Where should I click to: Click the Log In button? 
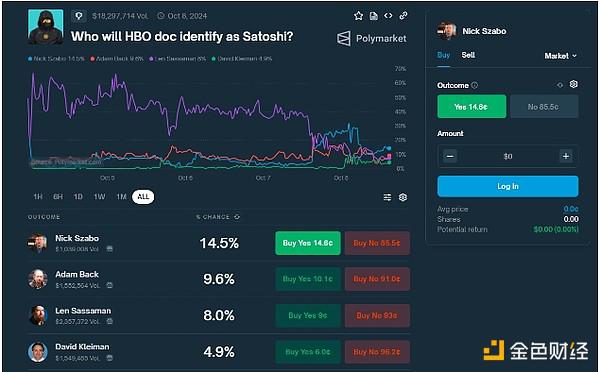pyautogui.click(x=508, y=186)
